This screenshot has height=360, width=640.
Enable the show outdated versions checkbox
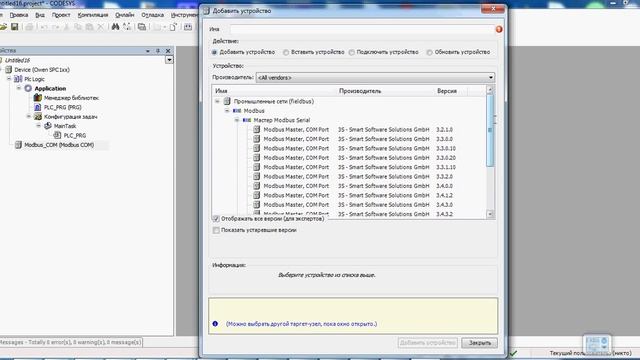pos(216,230)
